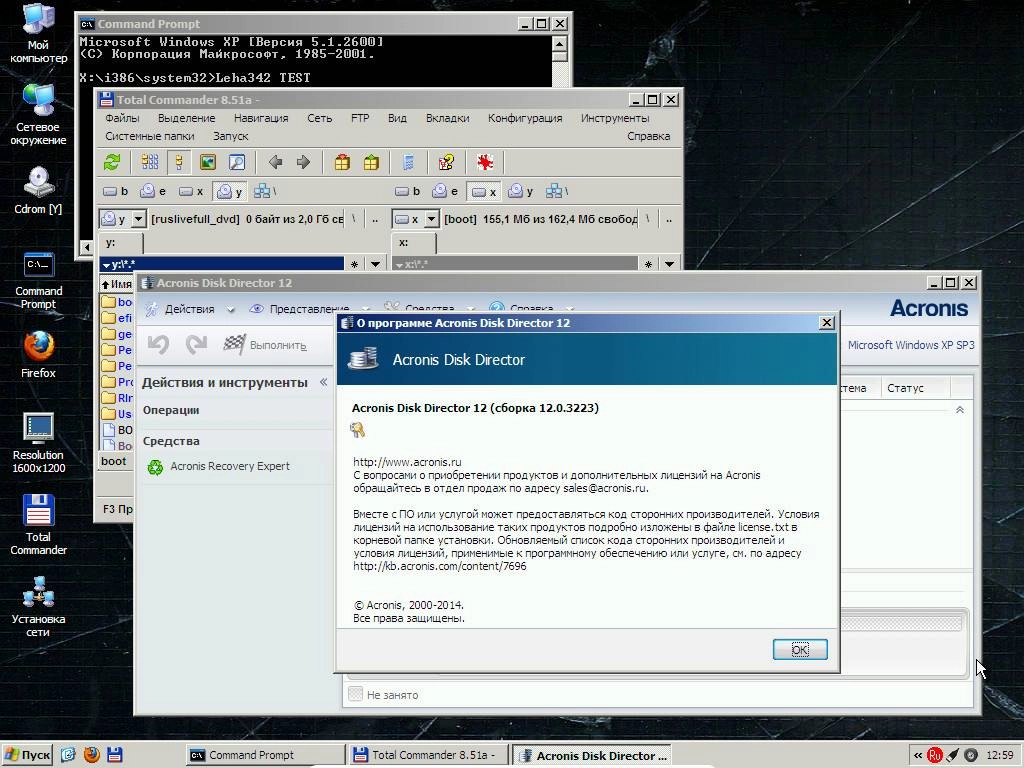The height and width of the screenshot is (768, 1024).
Task: Click the notepad icon in Total Commander toolbar
Action: click(x=409, y=163)
